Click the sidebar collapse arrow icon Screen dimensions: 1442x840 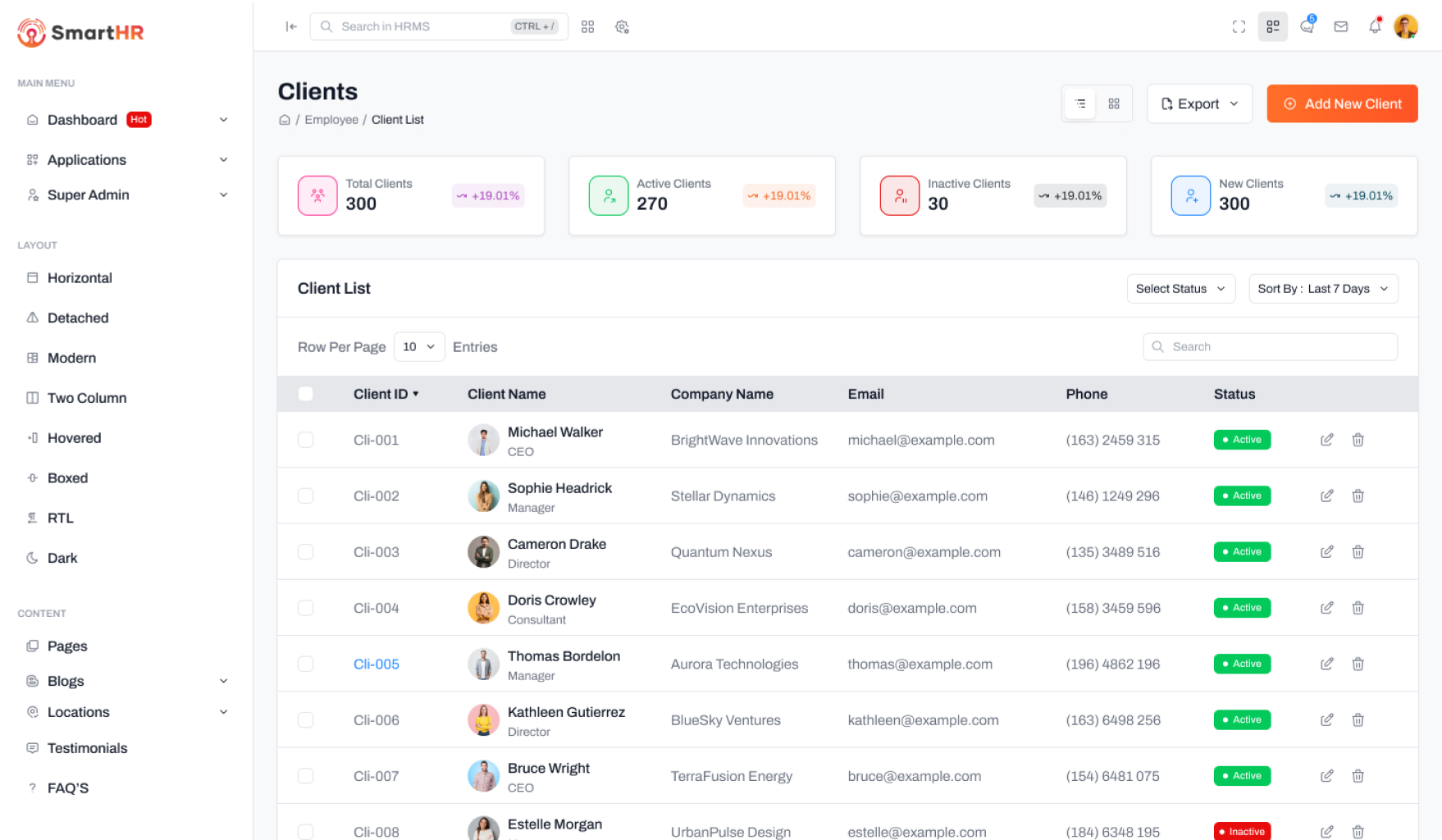point(291,26)
